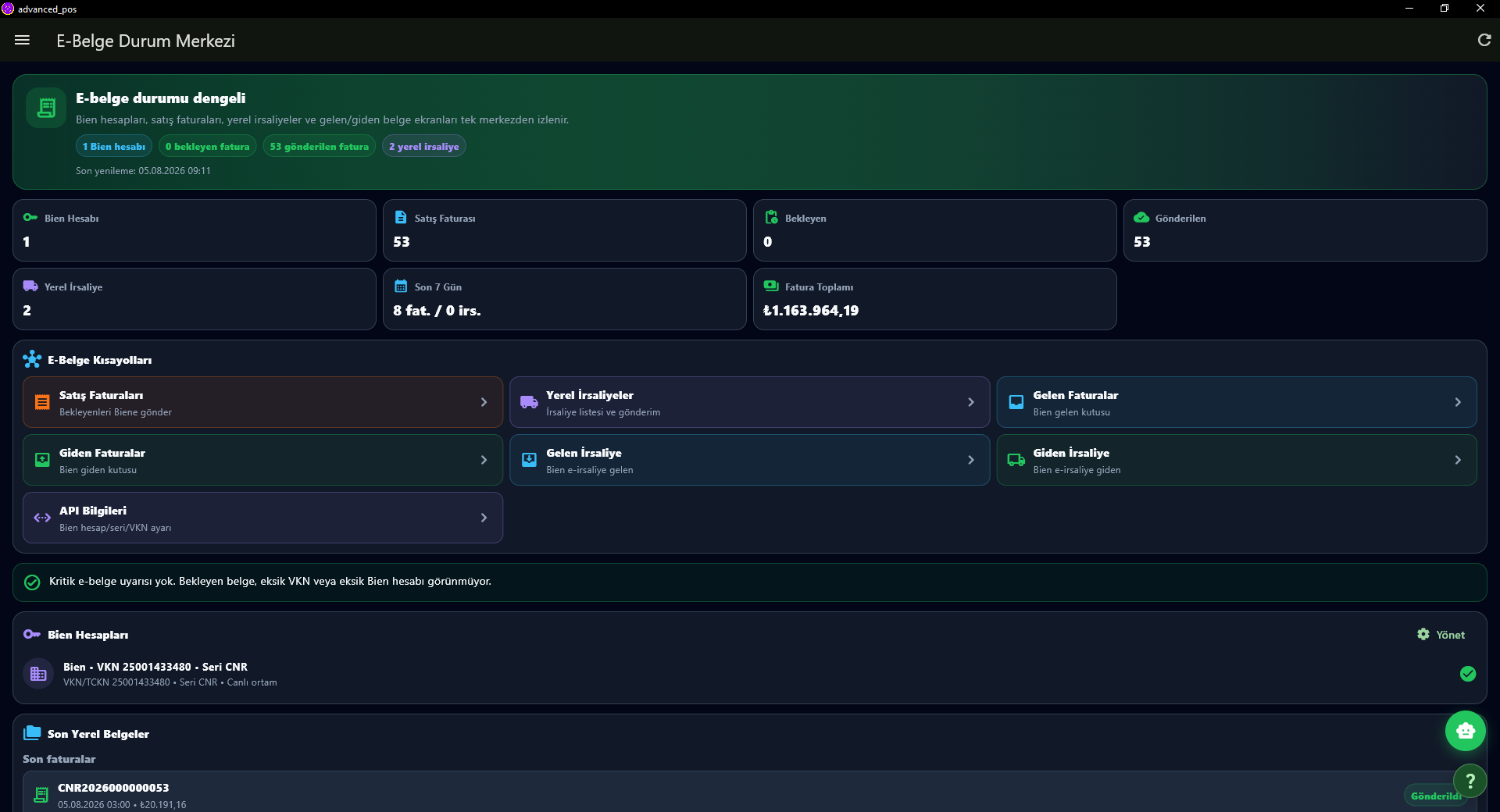Expand Gelen Faturalar shortcut chevron

1458,402
